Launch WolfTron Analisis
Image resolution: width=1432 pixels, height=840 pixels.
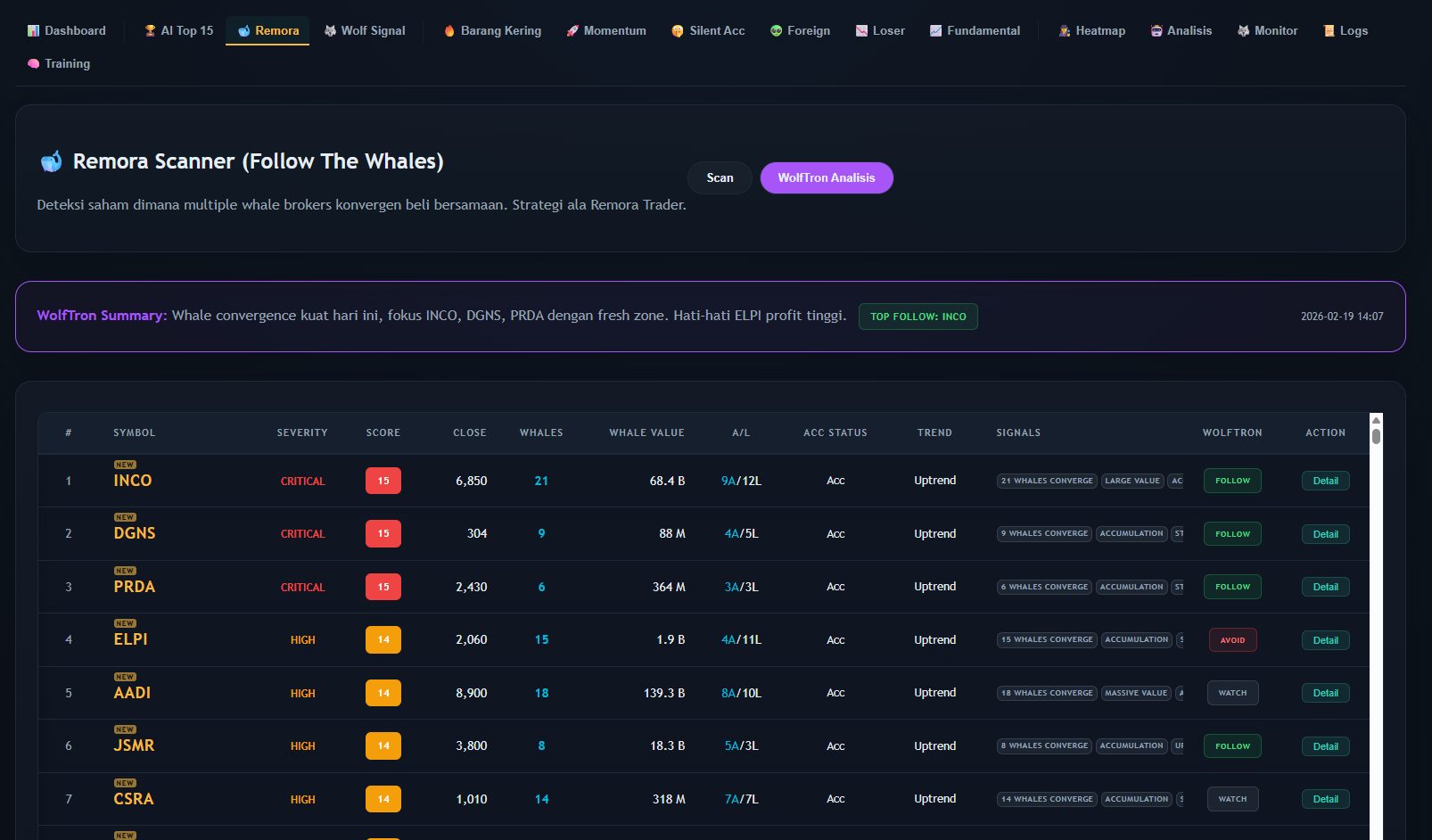(x=827, y=177)
